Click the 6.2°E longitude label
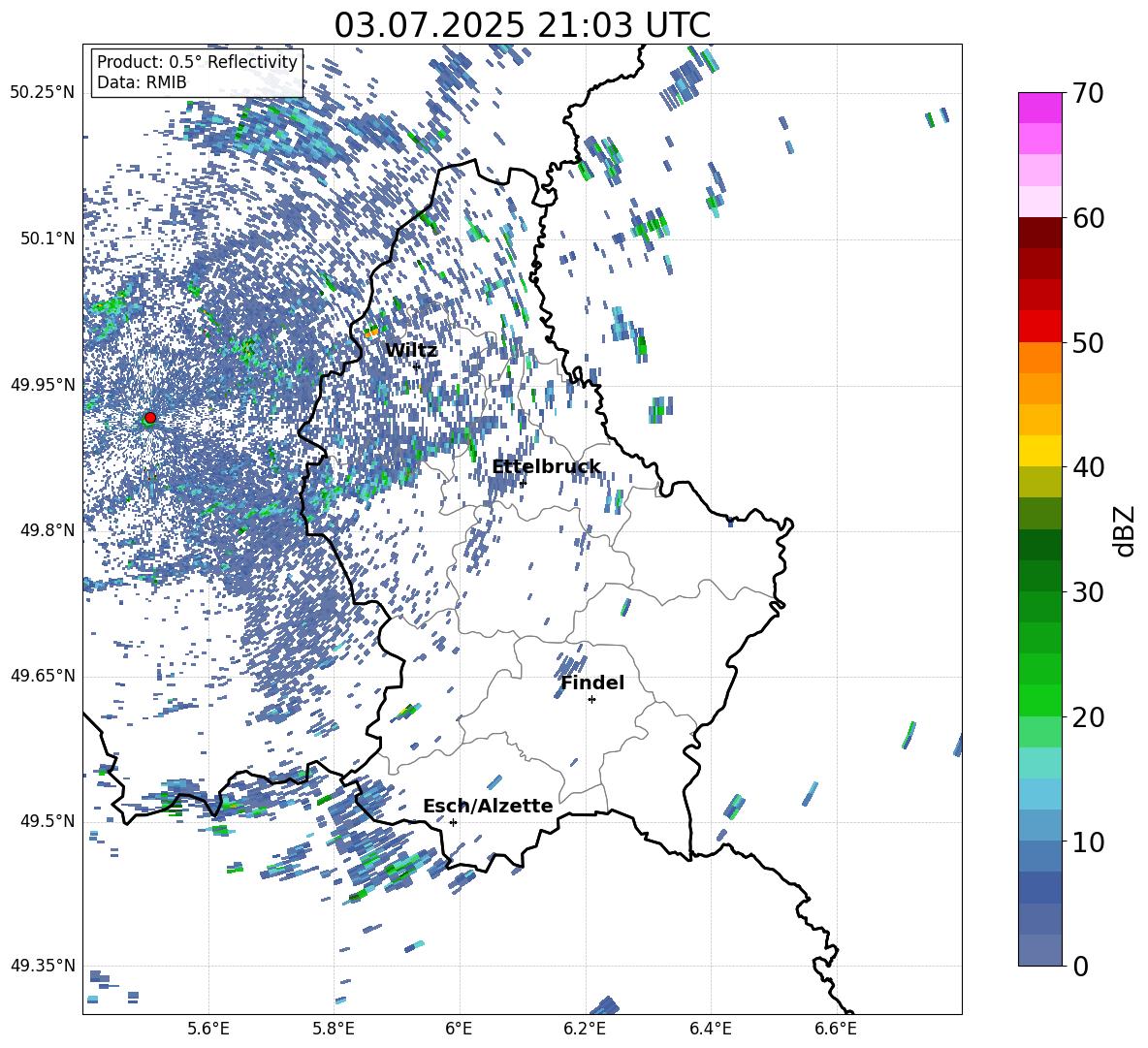 pyautogui.click(x=585, y=1029)
